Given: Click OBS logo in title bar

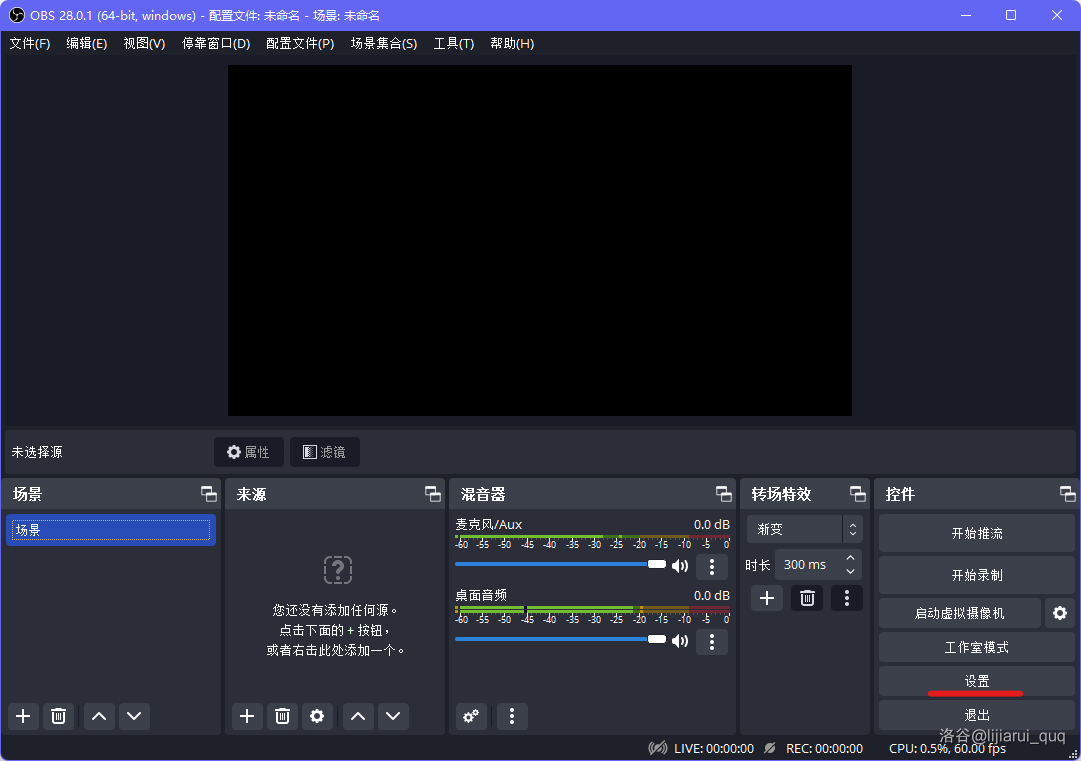Looking at the screenshot, I should (x=16, y=15).
